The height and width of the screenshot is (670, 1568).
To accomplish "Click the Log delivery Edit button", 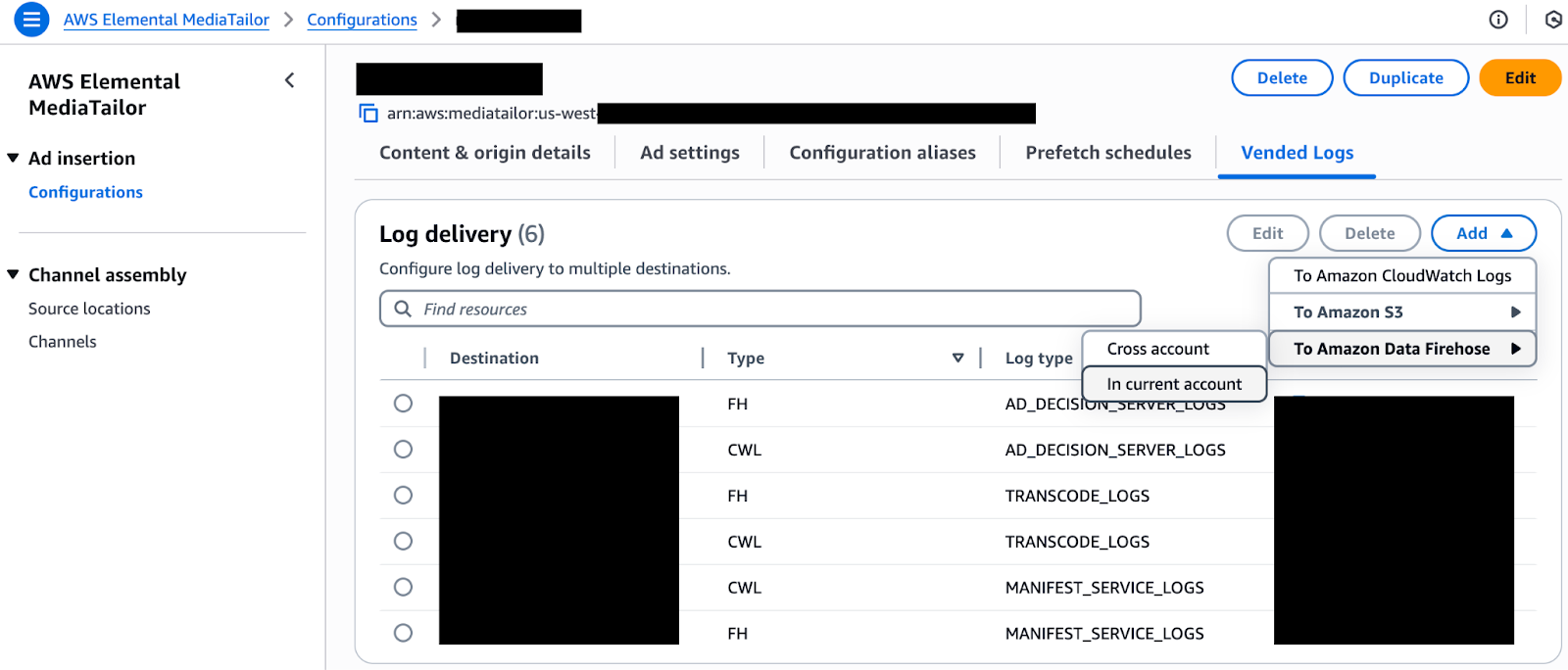I will coord(1267,233).
